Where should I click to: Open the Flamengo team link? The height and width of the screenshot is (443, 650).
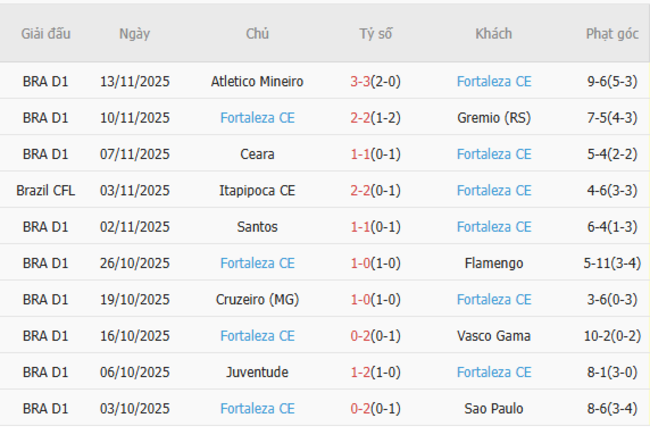point(493,263)
